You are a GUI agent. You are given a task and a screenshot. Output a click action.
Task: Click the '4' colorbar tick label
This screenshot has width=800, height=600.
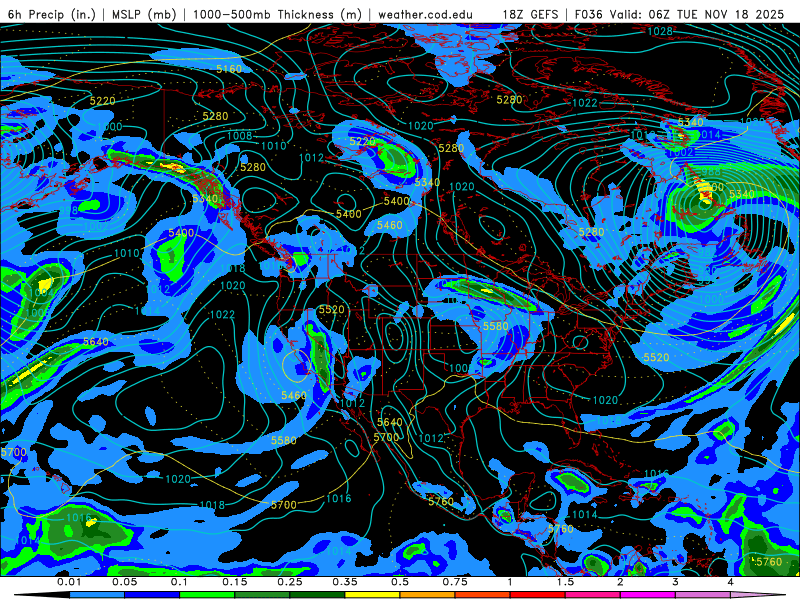[x=731, y=582]
